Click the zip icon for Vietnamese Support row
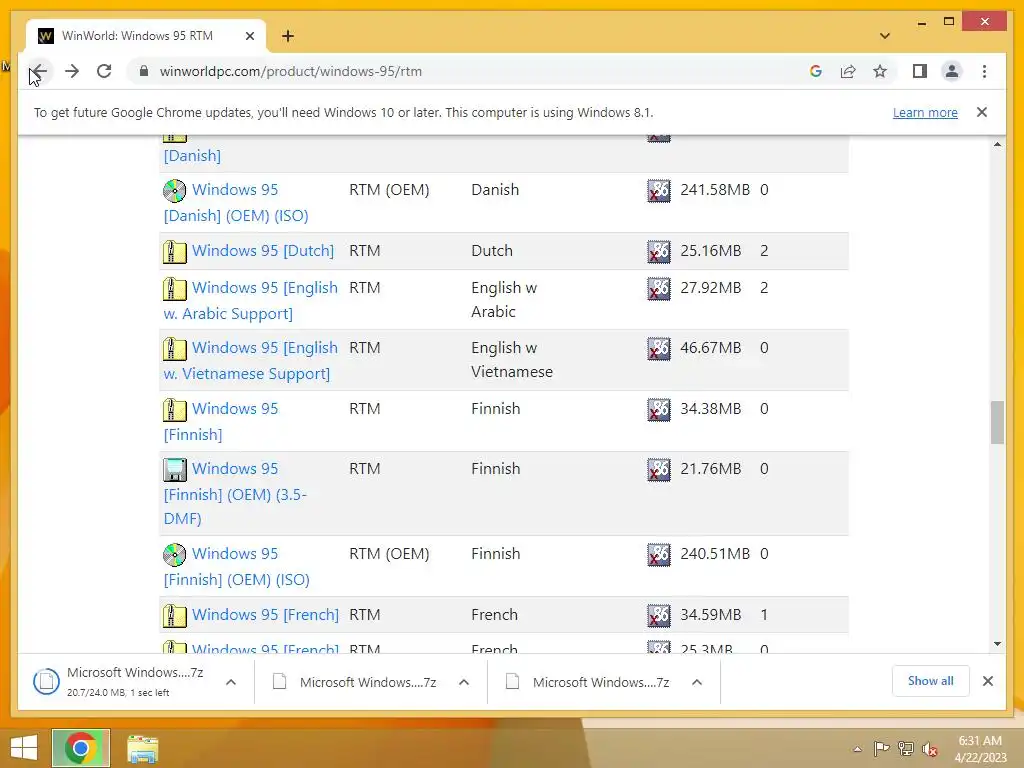The height and width of the screenshot is (768, 1024). (x=174, y=349)
